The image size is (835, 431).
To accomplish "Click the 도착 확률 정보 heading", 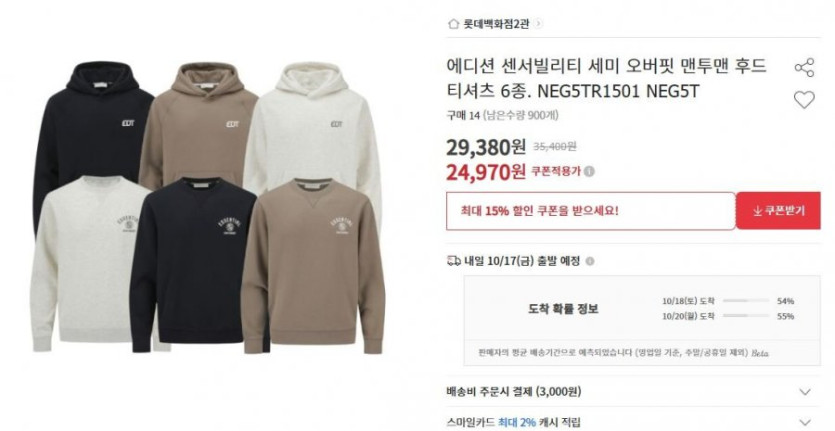I will click(563, 308).
